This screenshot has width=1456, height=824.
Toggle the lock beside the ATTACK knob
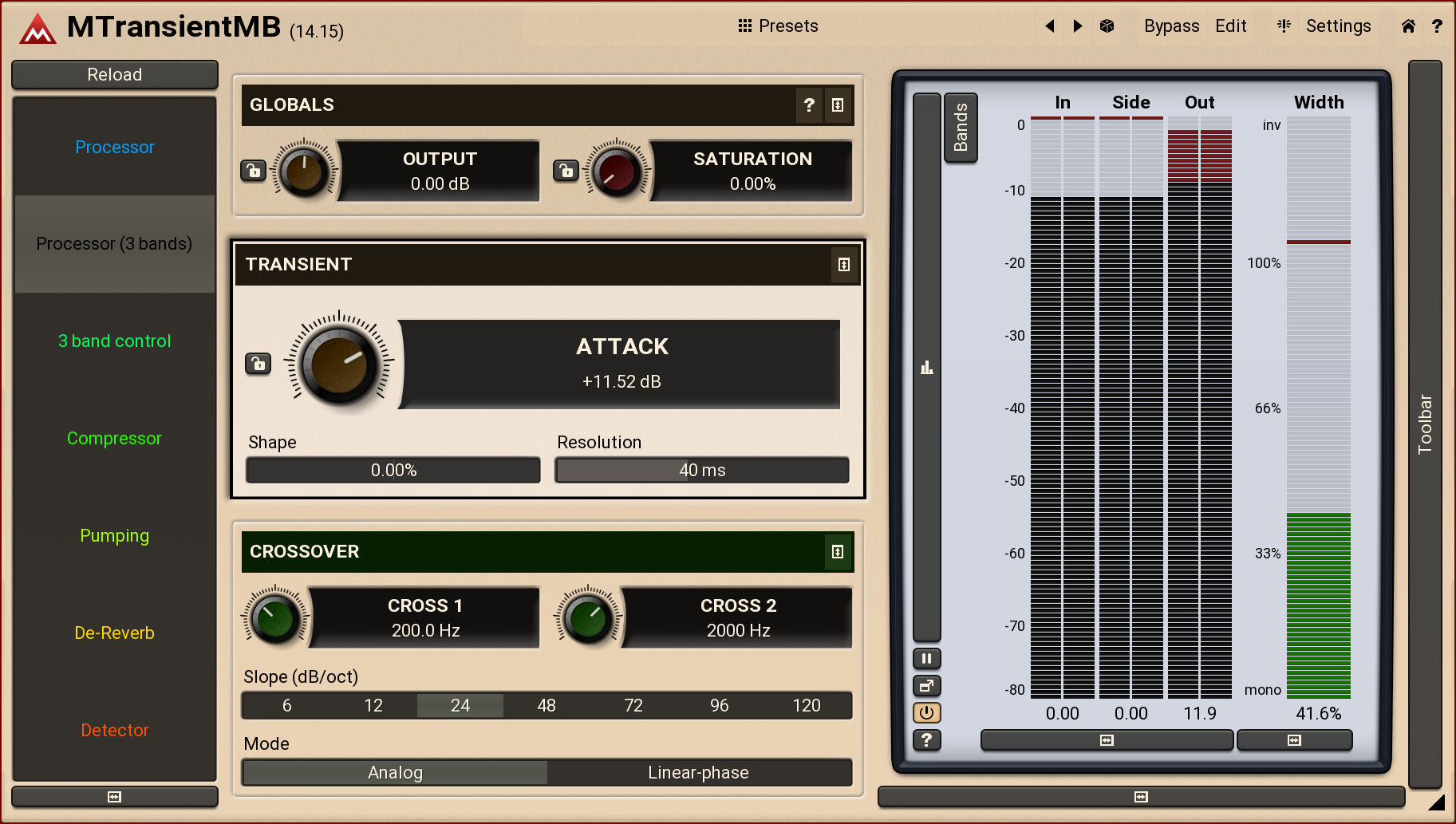click(258, 365)
